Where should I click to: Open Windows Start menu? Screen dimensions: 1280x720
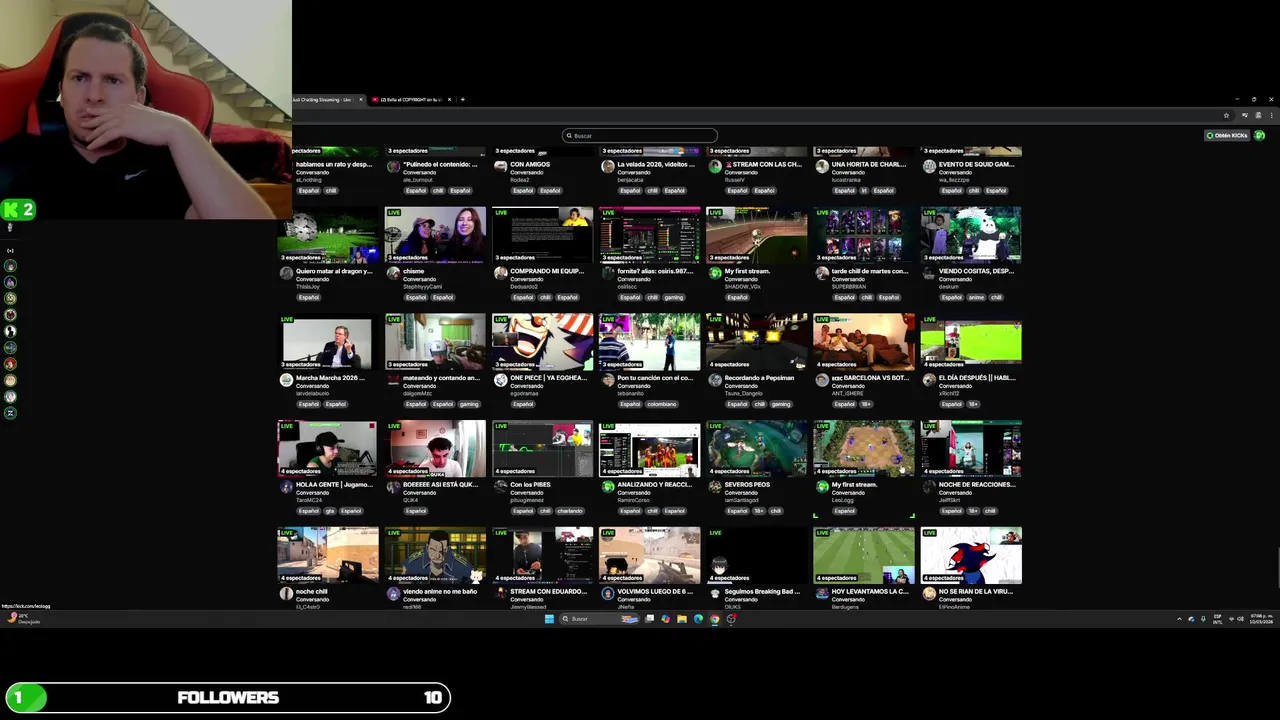coord(549,619)
